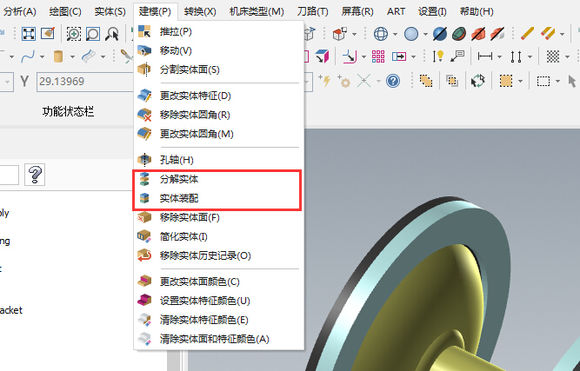580x371 pixels.
Task: Open the 绘图(C) menu
Action: (65, 11)
